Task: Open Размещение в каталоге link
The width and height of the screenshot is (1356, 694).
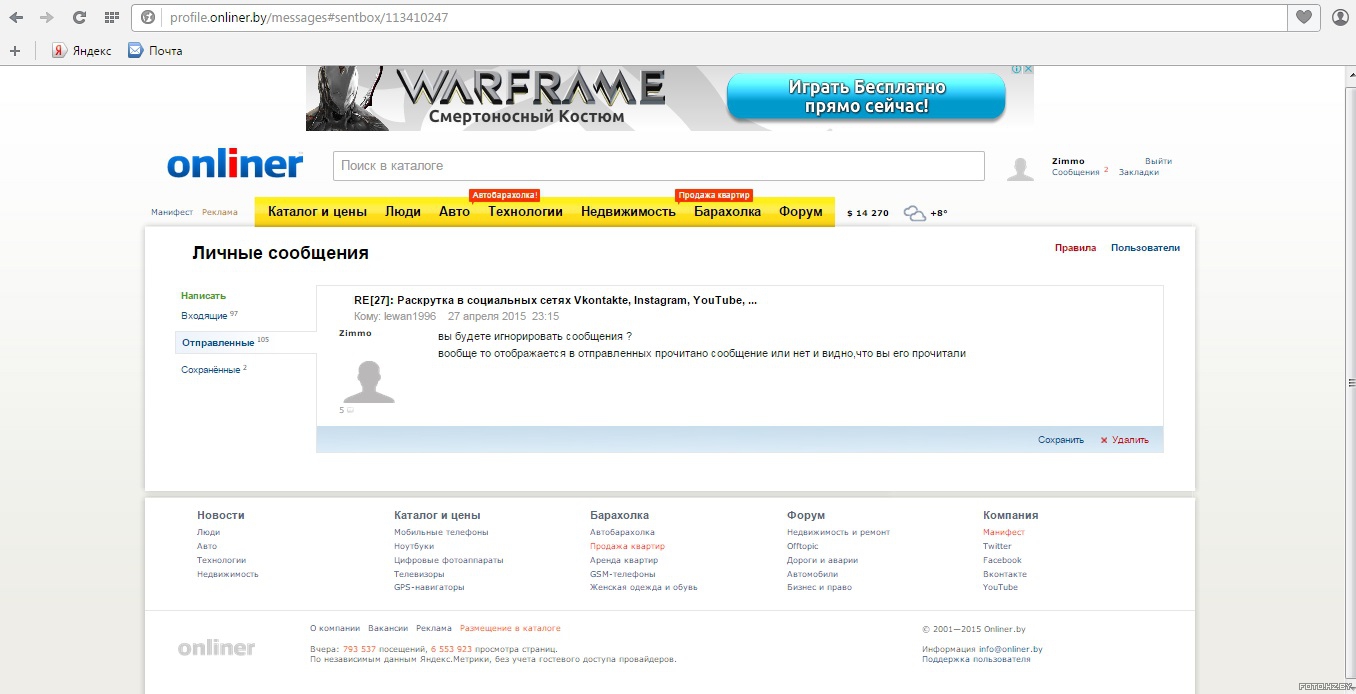Action: (x=510, y=628)
